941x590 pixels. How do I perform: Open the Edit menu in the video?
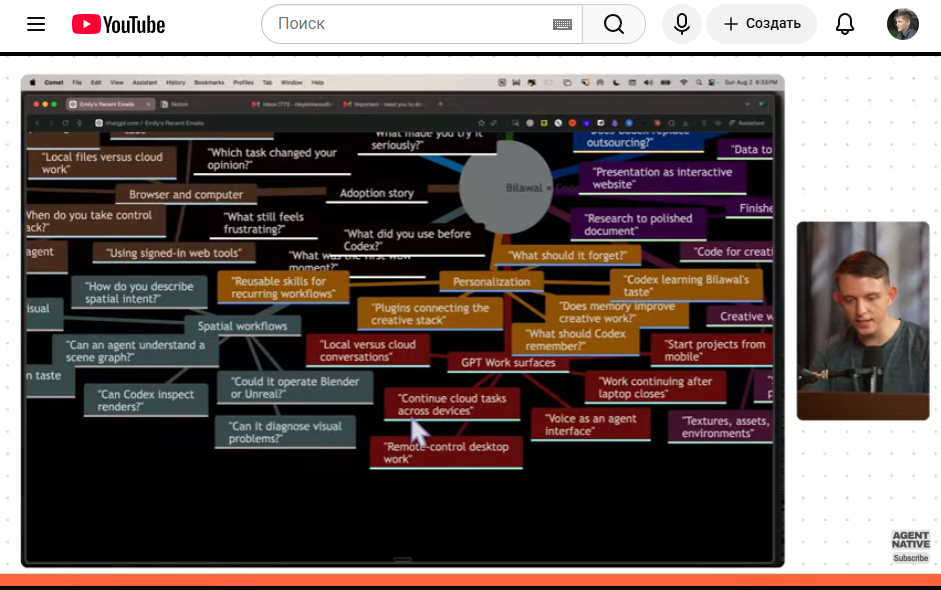pos(96,82)
